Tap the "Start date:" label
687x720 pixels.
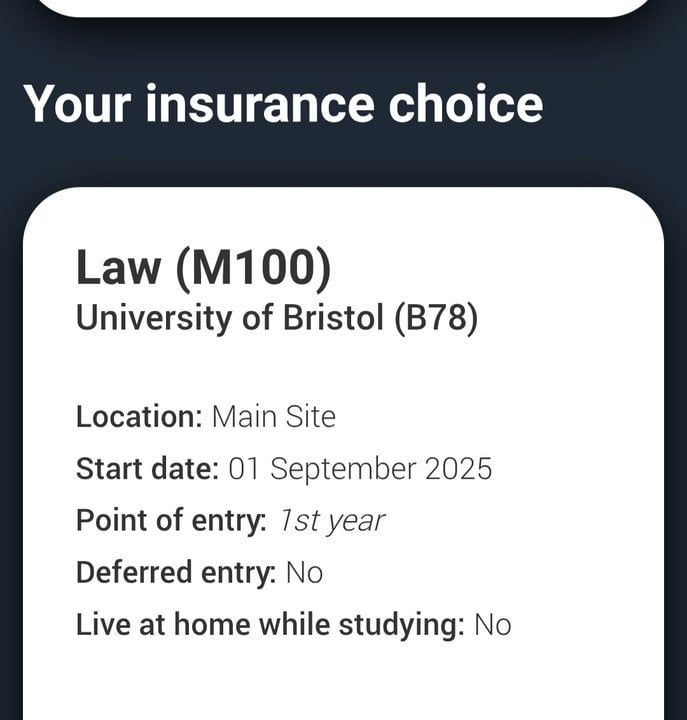click(x=148, y=468)
